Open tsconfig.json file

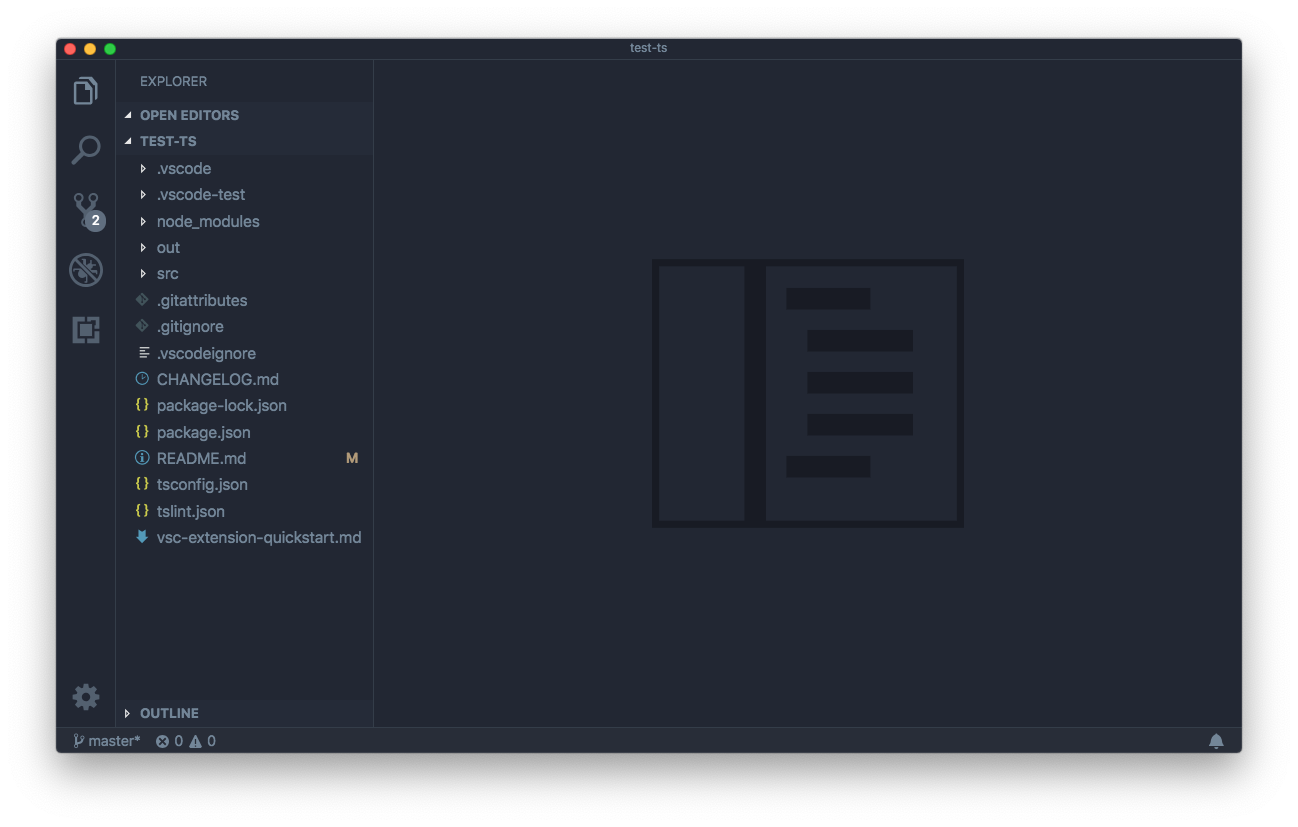pos(244,484)
